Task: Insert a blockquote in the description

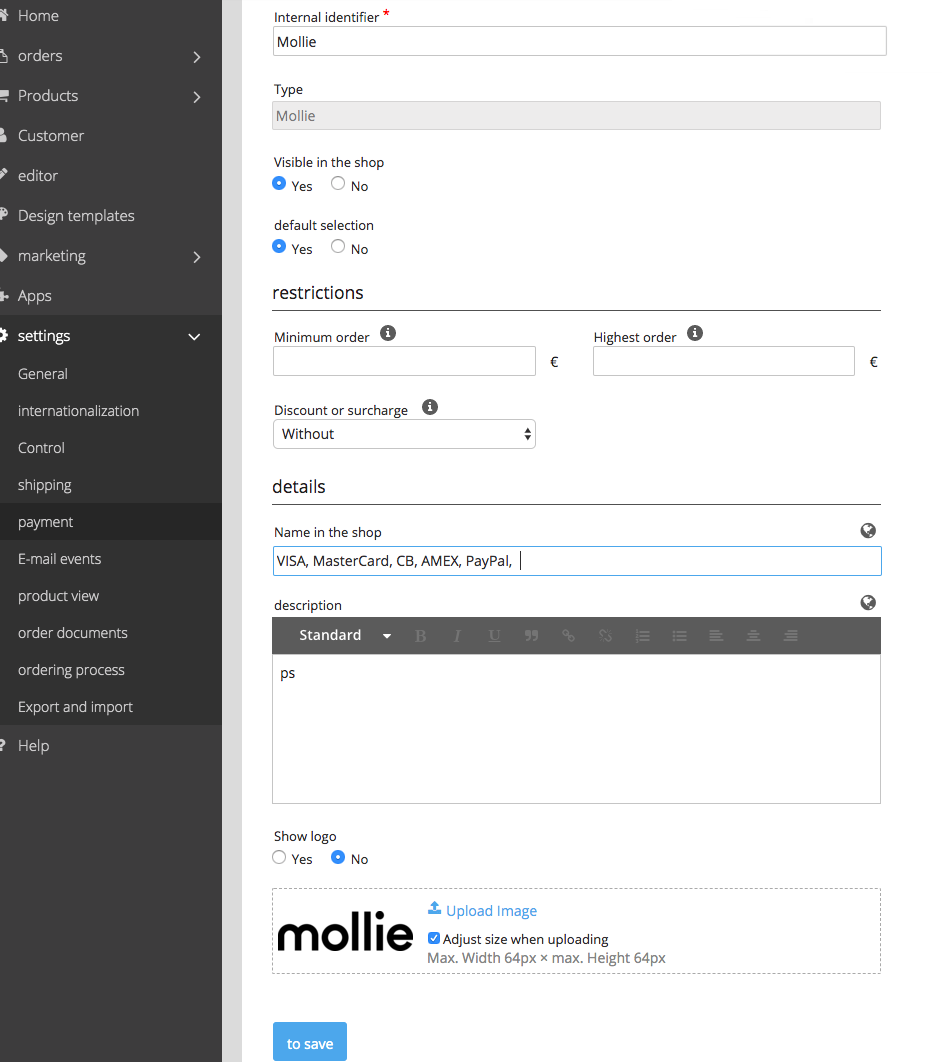Action: coord(531,635)
